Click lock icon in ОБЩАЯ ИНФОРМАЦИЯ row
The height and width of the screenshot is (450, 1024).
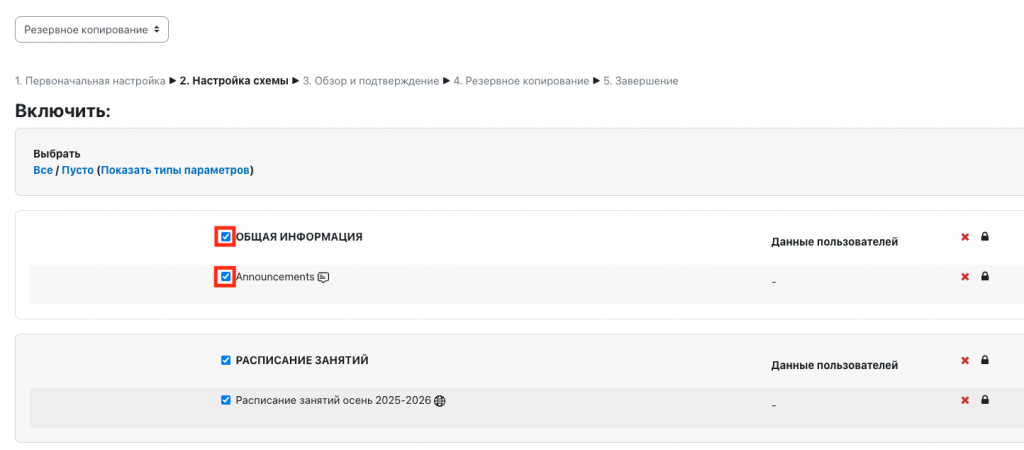(985, 237)
